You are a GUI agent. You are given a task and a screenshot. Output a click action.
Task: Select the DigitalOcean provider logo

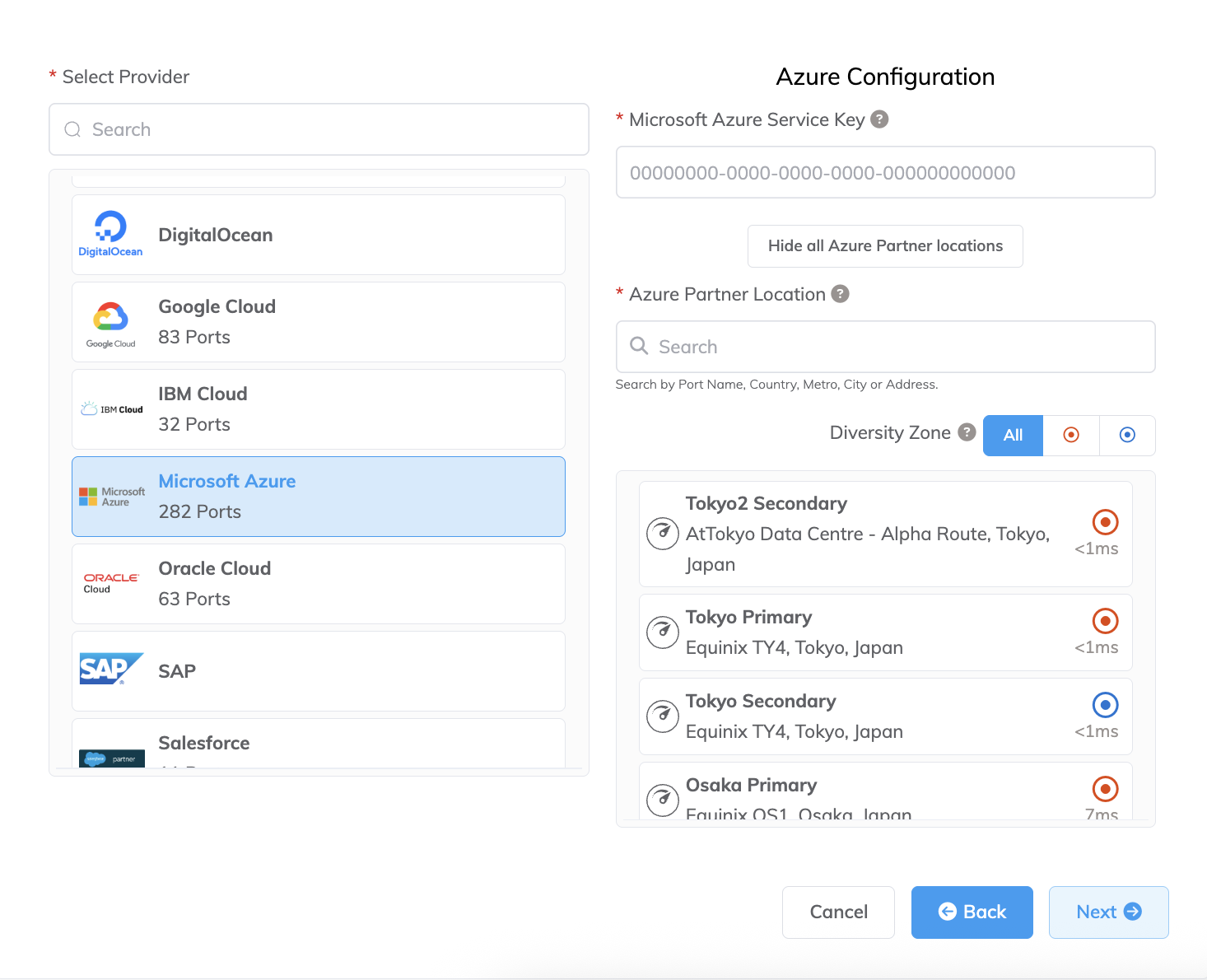click(x=110, y=234)
